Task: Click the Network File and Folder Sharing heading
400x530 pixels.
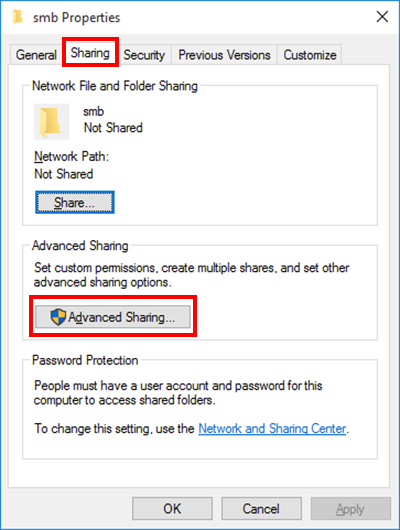Action: [115, 86]
